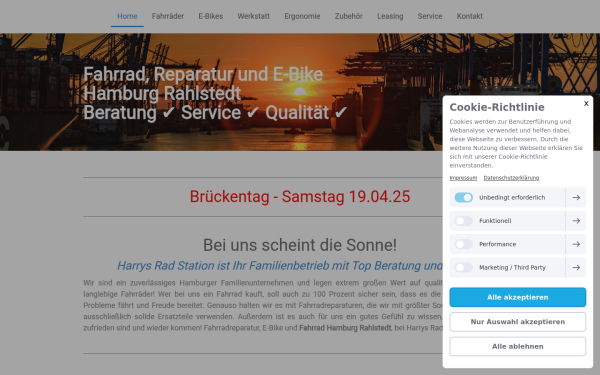This screenshot has width=600, height=375.
Task: Enable the Performance cookie switch
Action: coord(463,244)
